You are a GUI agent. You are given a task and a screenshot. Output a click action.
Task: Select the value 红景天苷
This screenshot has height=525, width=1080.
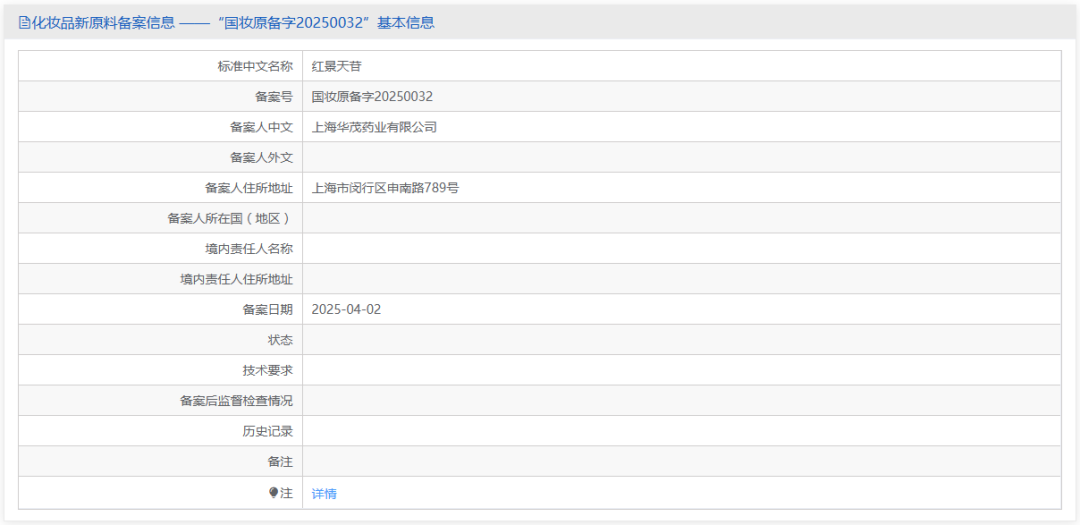(x=336, y=67)
